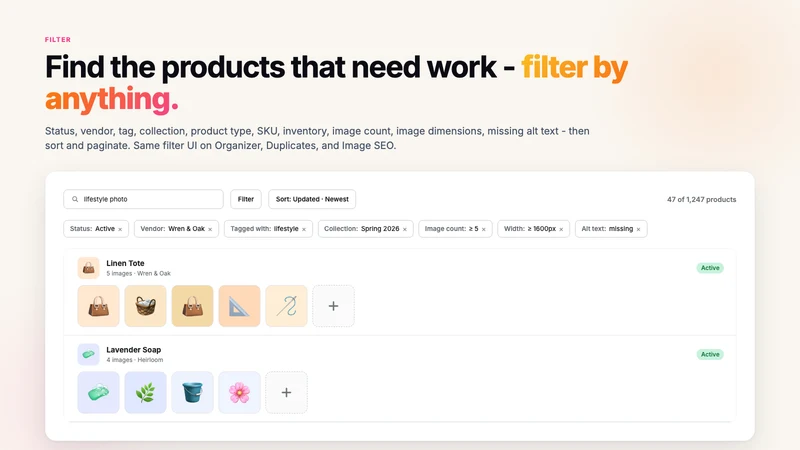
Task: Select the blue bucket image thumbnail
Action: tap(192, 392)
